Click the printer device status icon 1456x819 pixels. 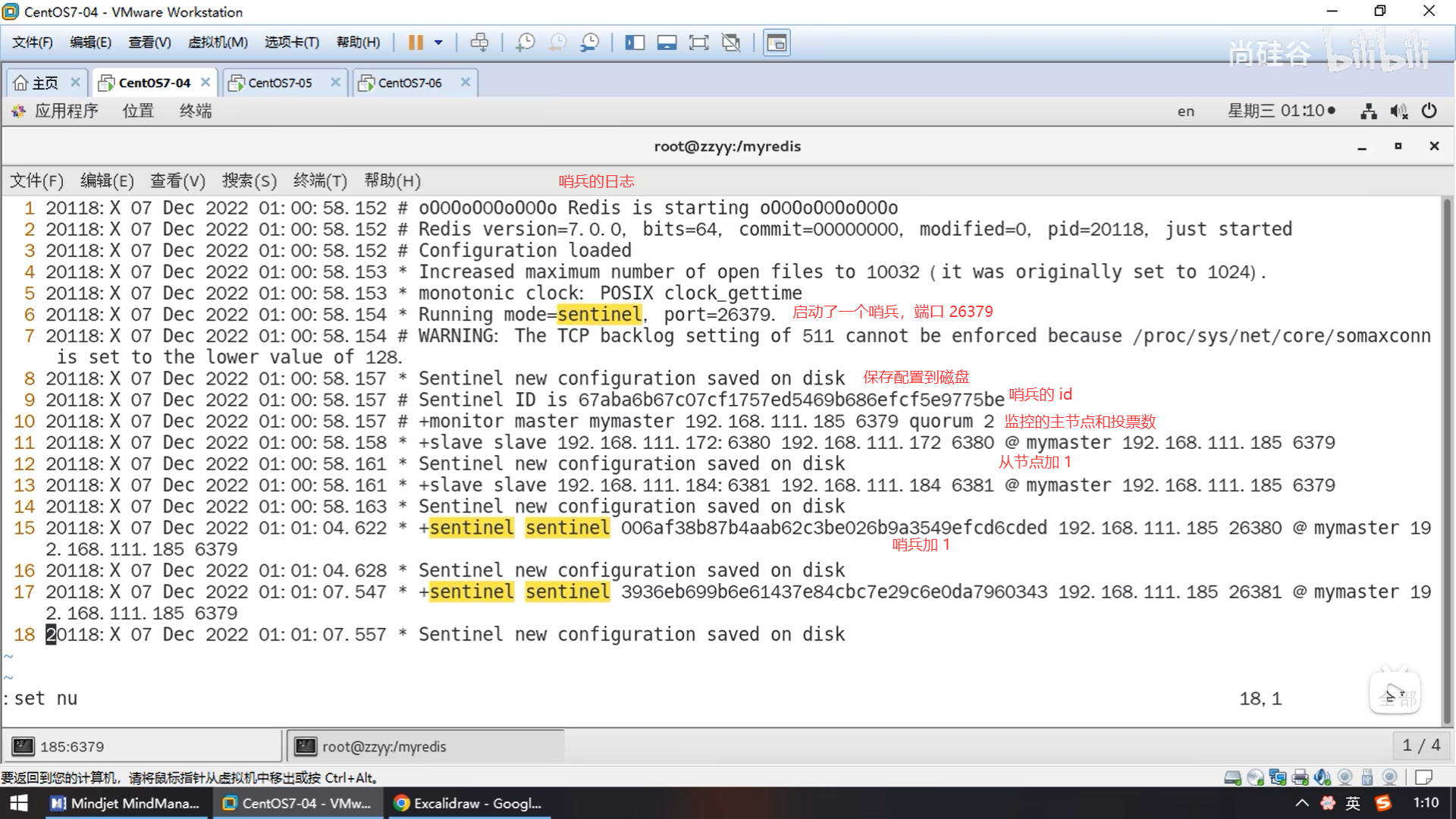(x=1300, y=777)
